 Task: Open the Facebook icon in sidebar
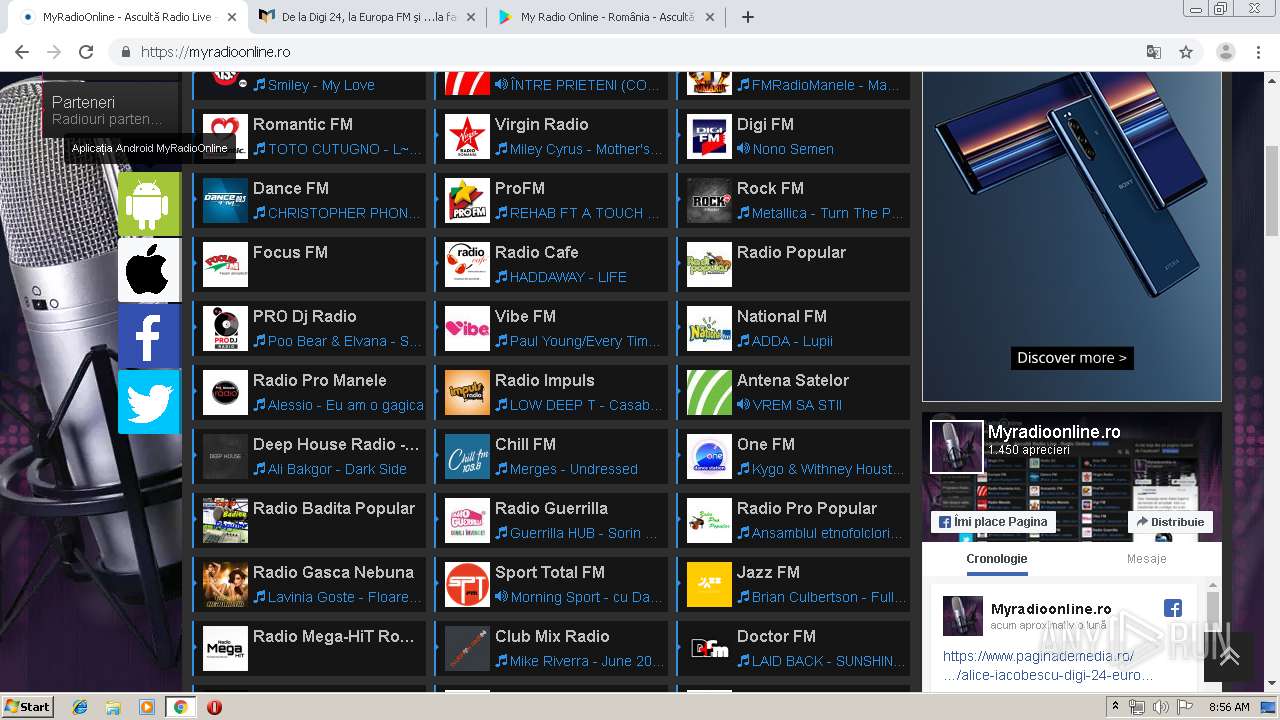149,336
